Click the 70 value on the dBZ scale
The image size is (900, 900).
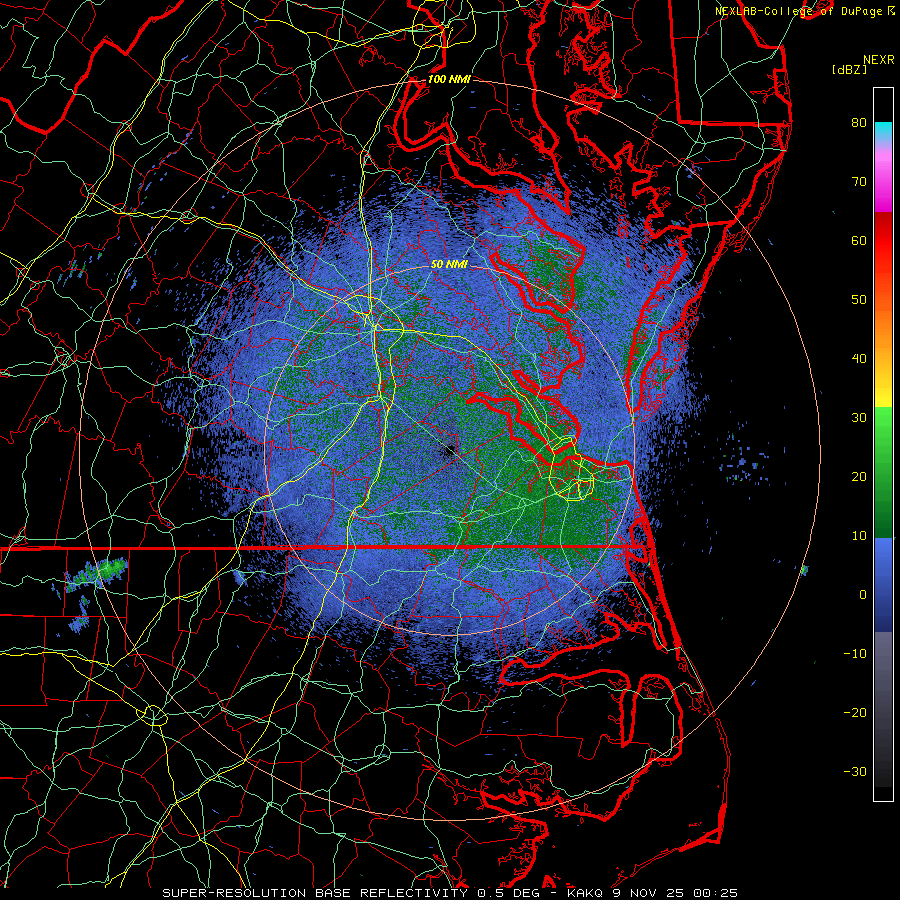[859, 182]
